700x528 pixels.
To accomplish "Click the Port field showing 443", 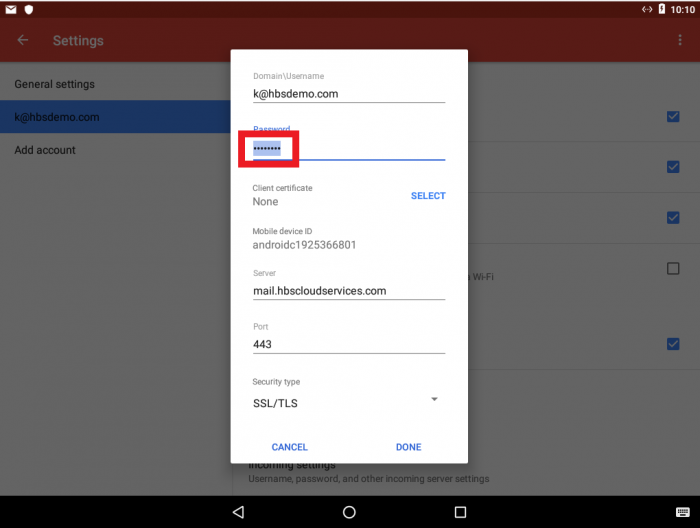I will [x=349, y=344].
